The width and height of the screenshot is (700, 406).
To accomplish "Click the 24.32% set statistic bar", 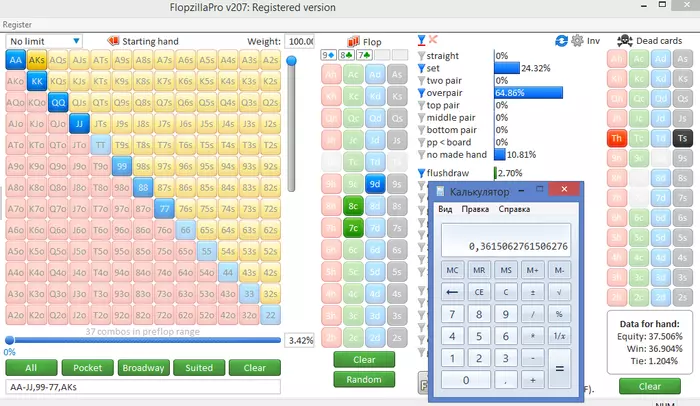I will [x=507, y=68].
